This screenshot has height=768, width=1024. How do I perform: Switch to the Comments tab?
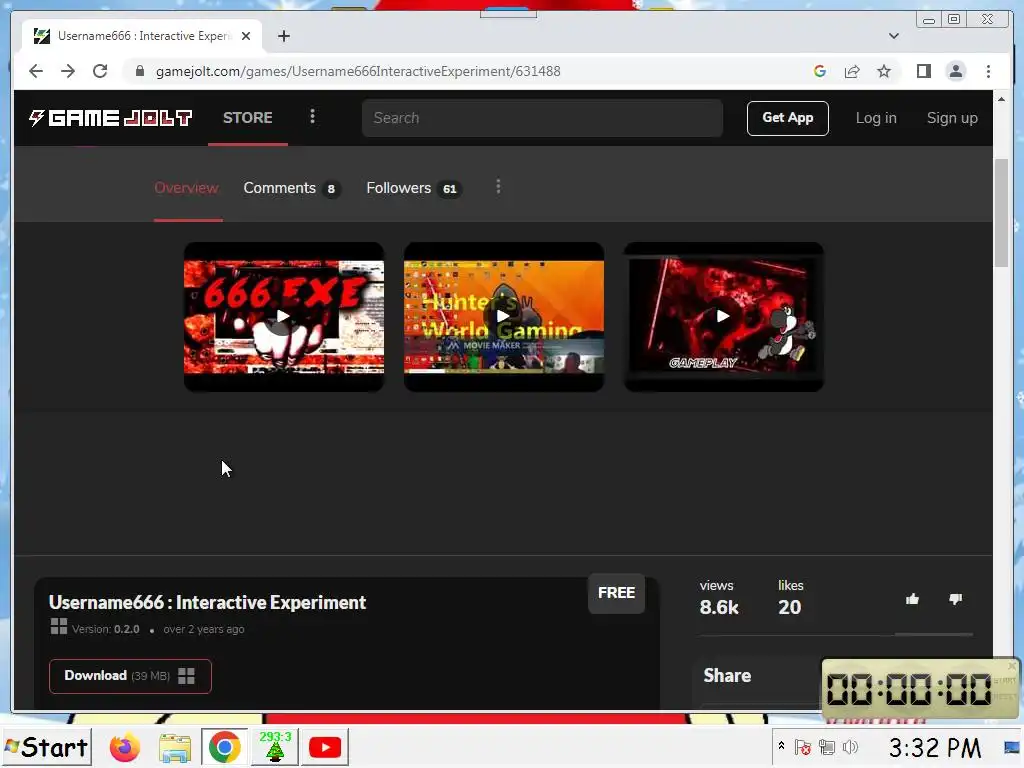tap(291, 188)
